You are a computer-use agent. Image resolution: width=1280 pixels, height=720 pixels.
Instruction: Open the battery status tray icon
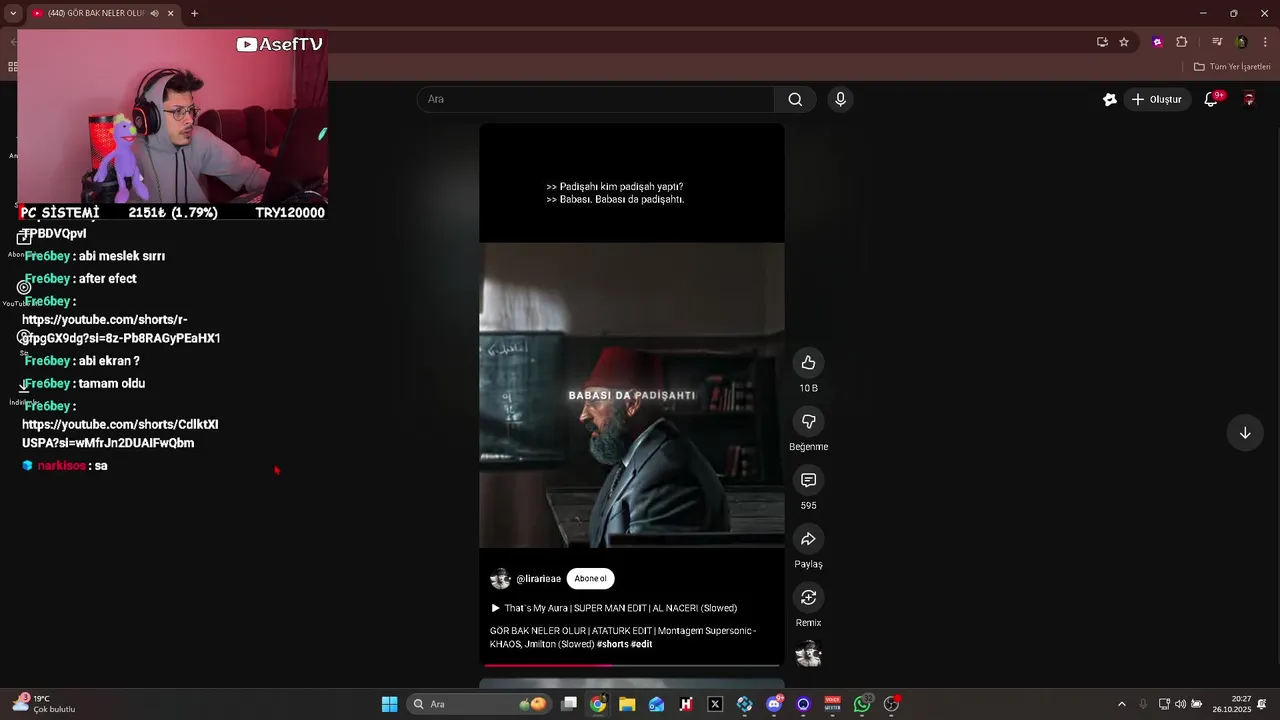(x=1197, y=704)
